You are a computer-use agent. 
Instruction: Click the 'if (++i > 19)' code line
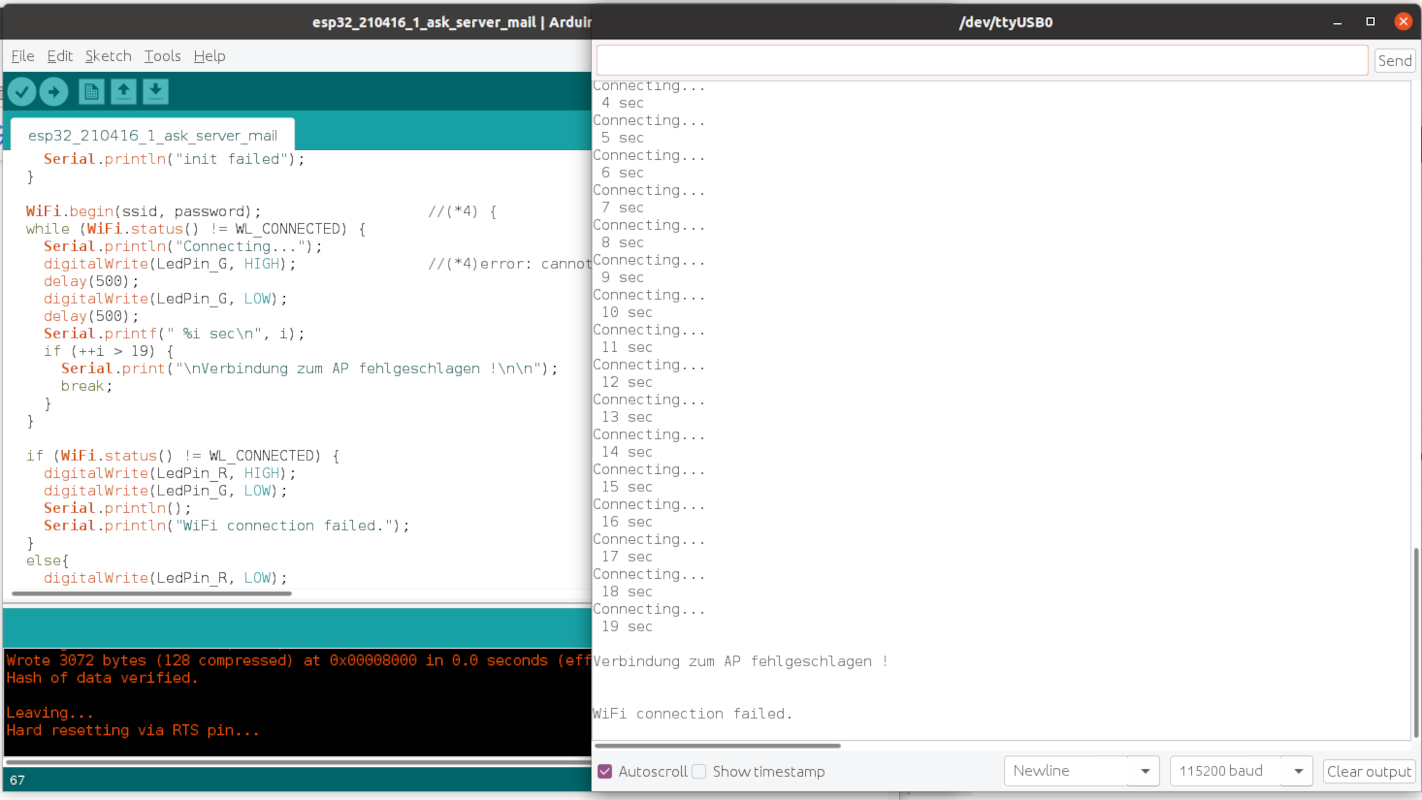click(x=109, y=351)
